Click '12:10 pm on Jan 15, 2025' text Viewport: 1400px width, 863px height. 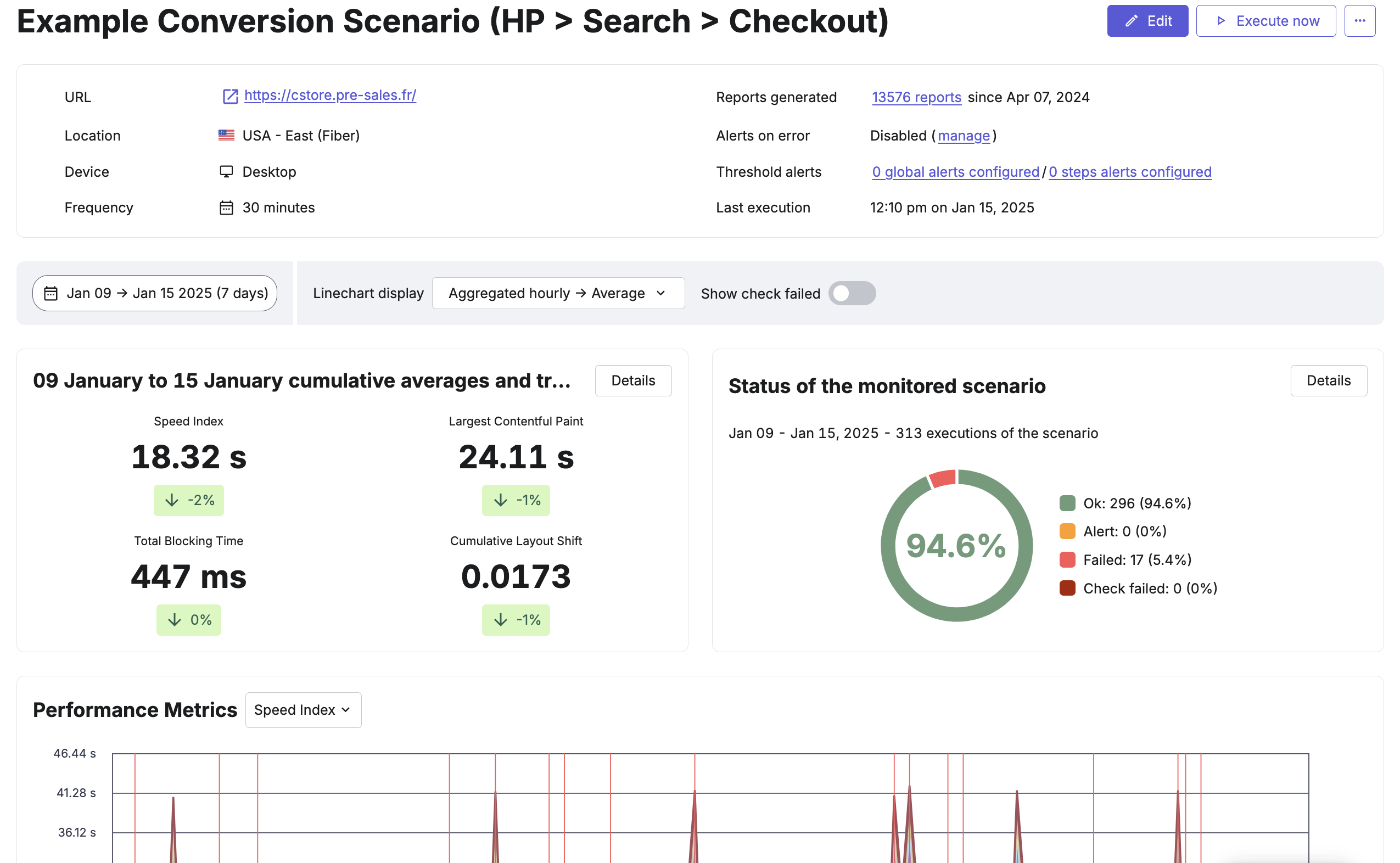coord(952,208)
